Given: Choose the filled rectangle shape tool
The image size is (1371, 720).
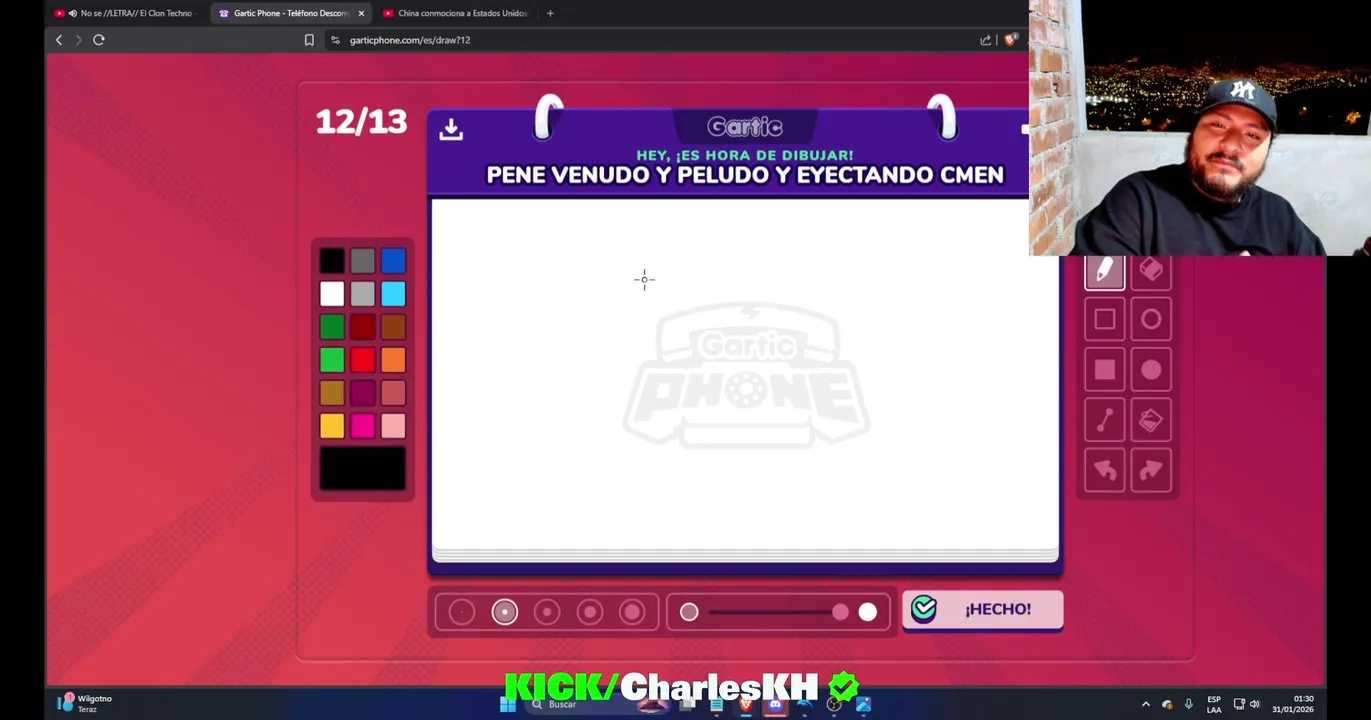Looking at the screenshot, I should [1104, 370].
